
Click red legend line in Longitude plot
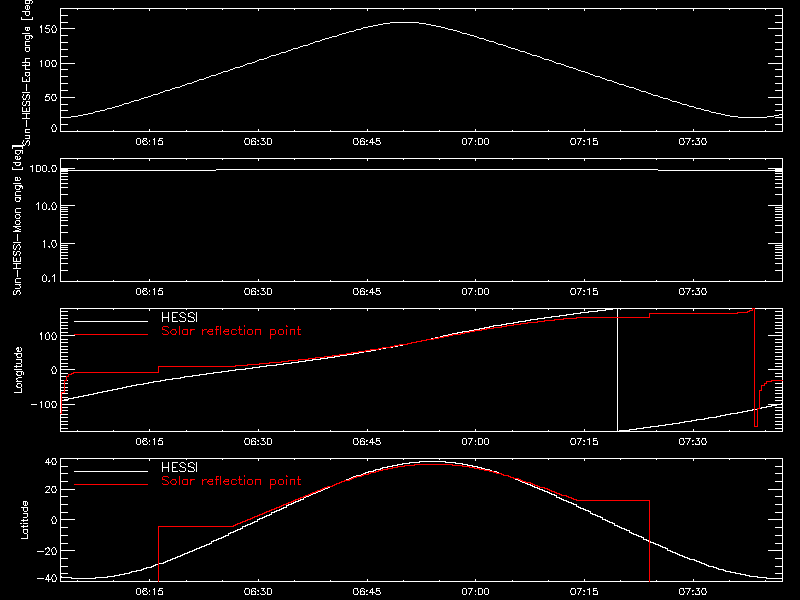click(111, 335)
